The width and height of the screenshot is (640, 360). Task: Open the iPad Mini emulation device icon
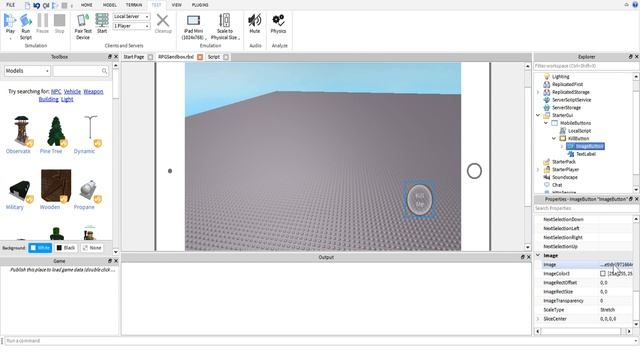(193, 20)
